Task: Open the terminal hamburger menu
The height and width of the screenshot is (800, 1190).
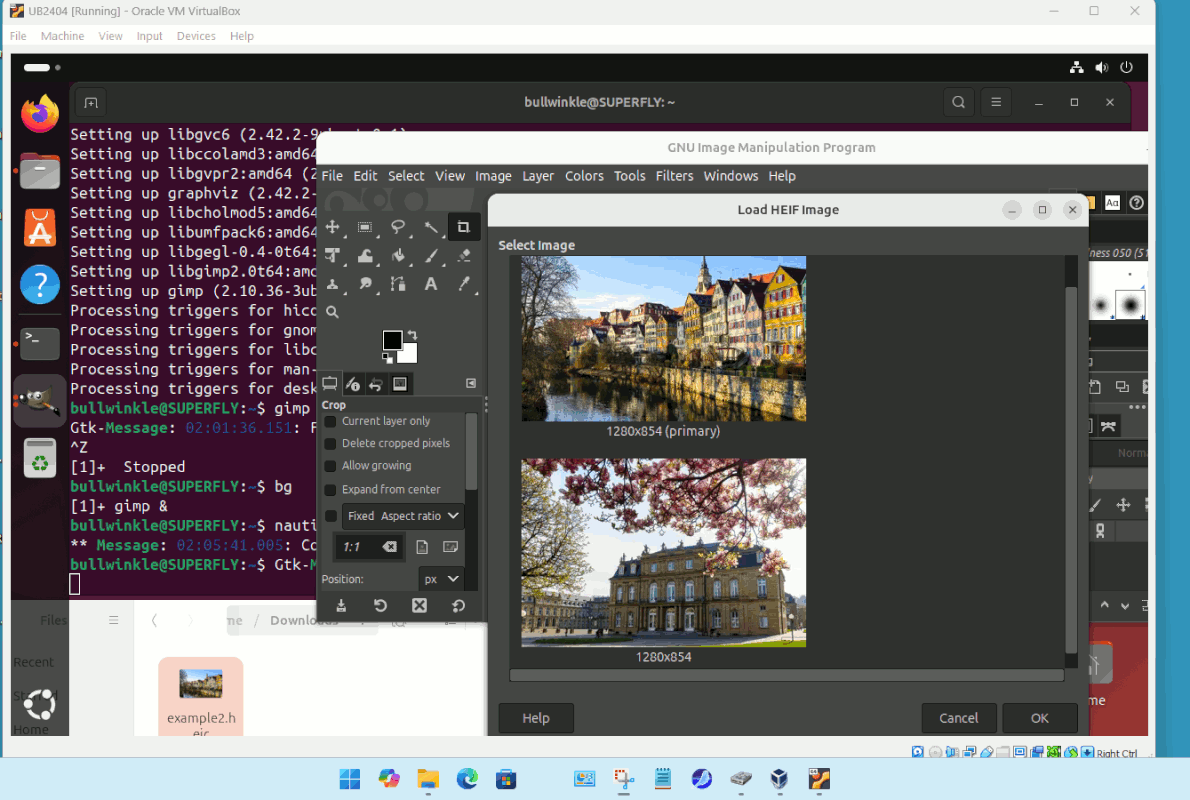Action: point(996,102)
